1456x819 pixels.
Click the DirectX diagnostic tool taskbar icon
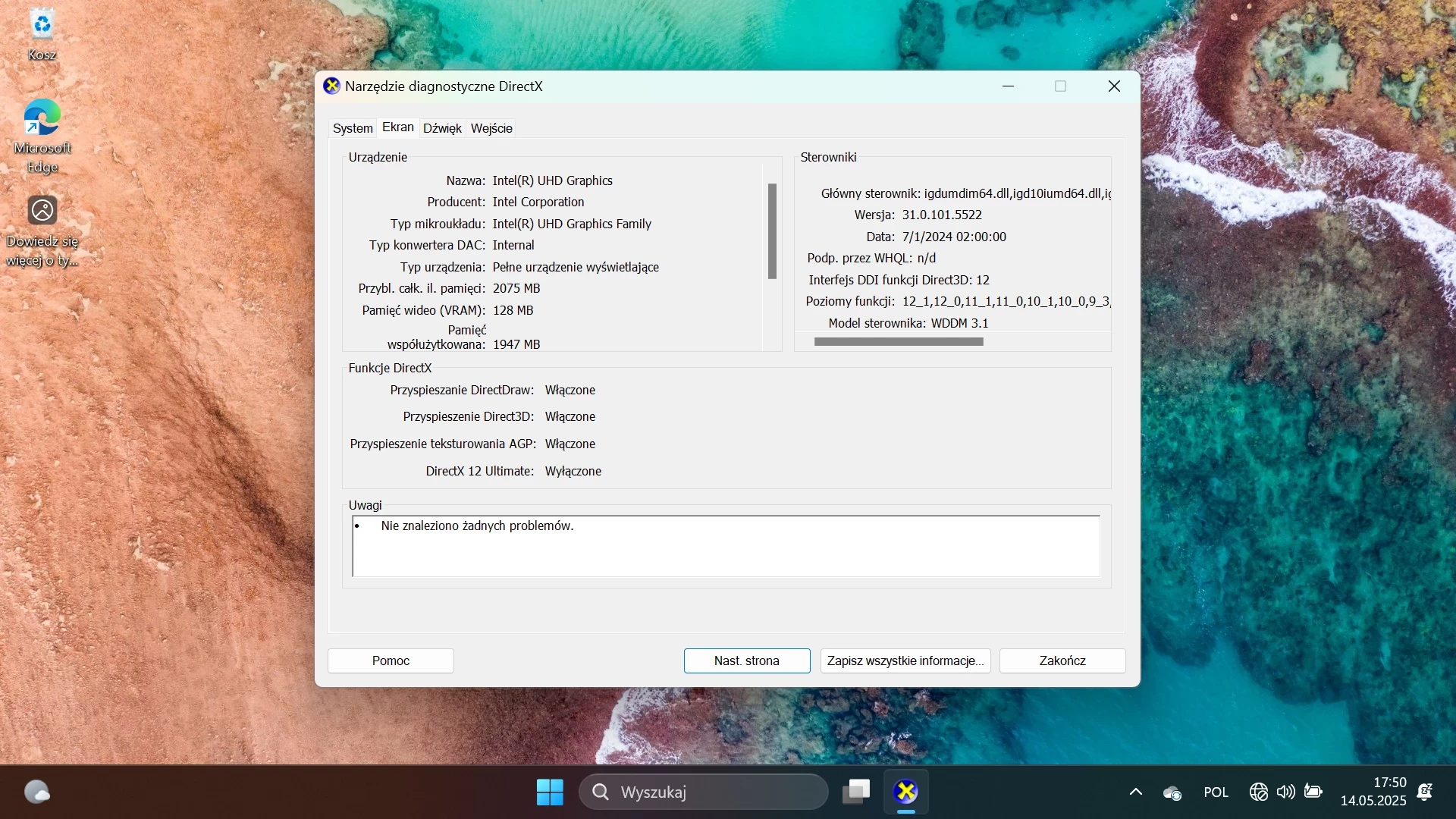[x=905, y=792]
